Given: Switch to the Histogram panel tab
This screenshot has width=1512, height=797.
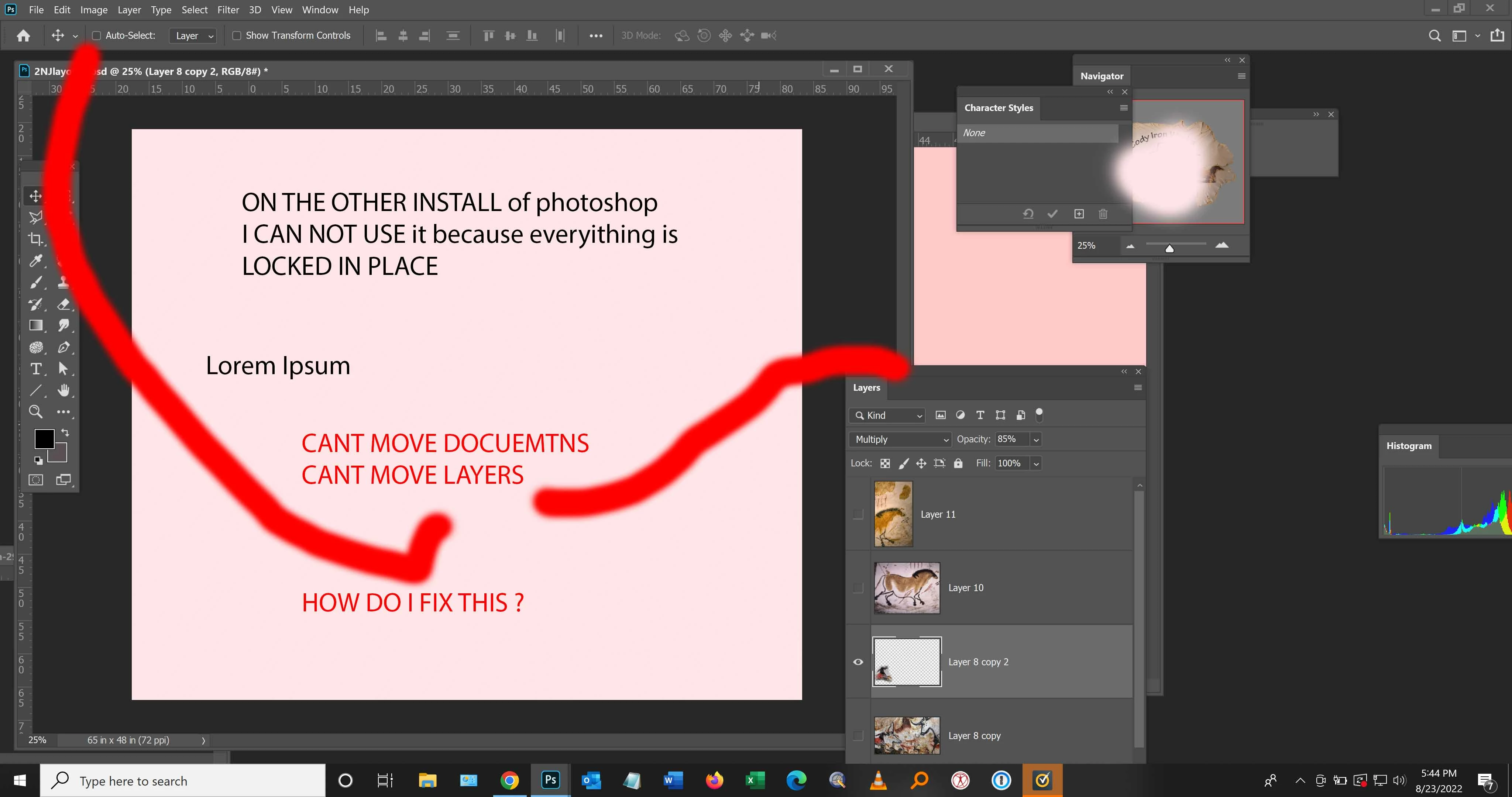Looking at the screenshot, I should pyautogui.click(x=1409, y=445).
